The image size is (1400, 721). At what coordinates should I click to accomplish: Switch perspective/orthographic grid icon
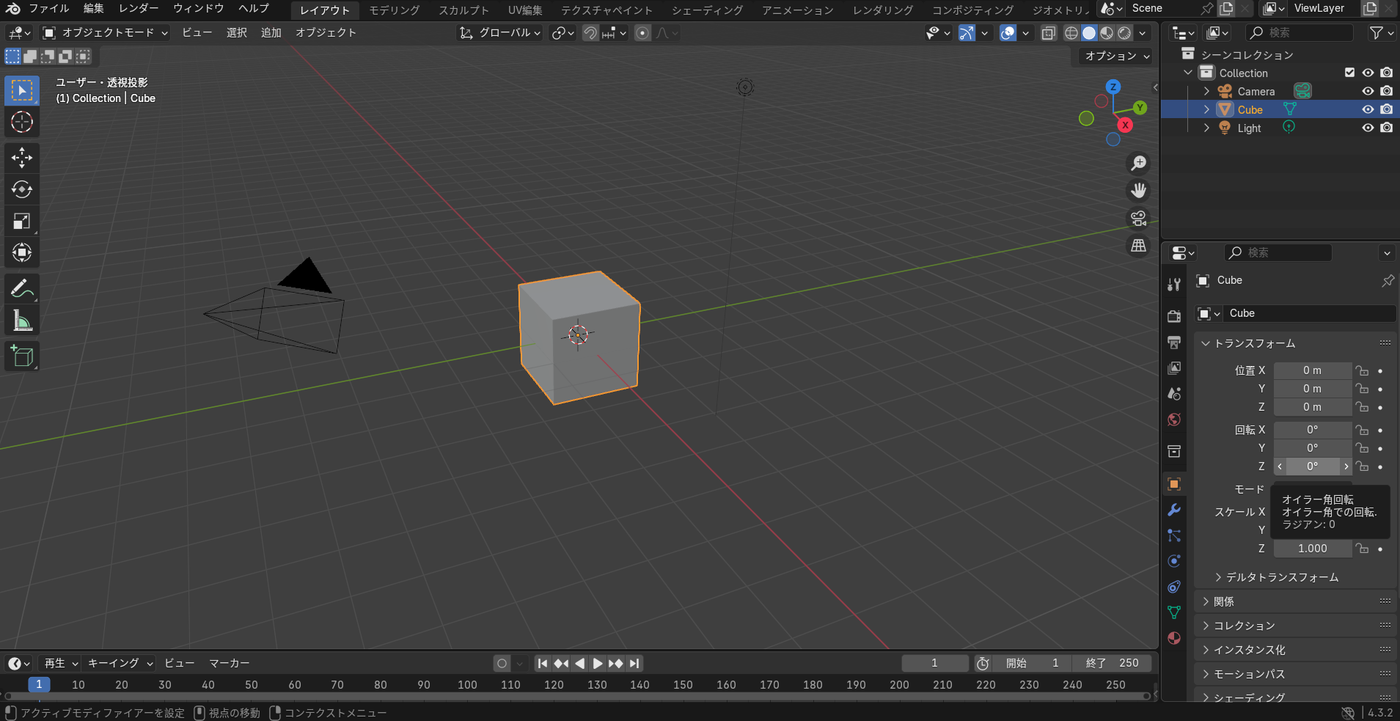(x=1138, y=245)
